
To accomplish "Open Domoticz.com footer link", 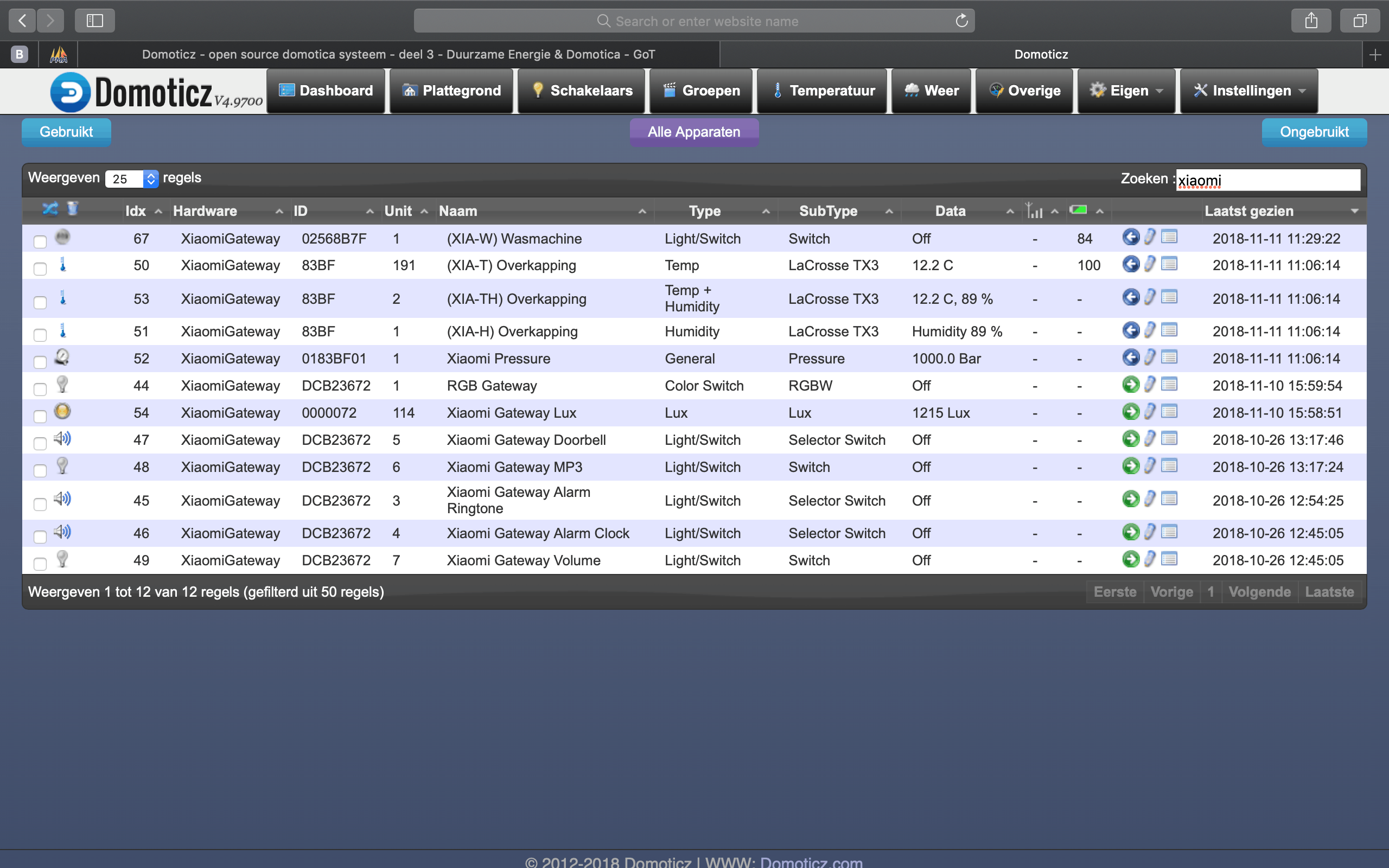I will [811, 861].
